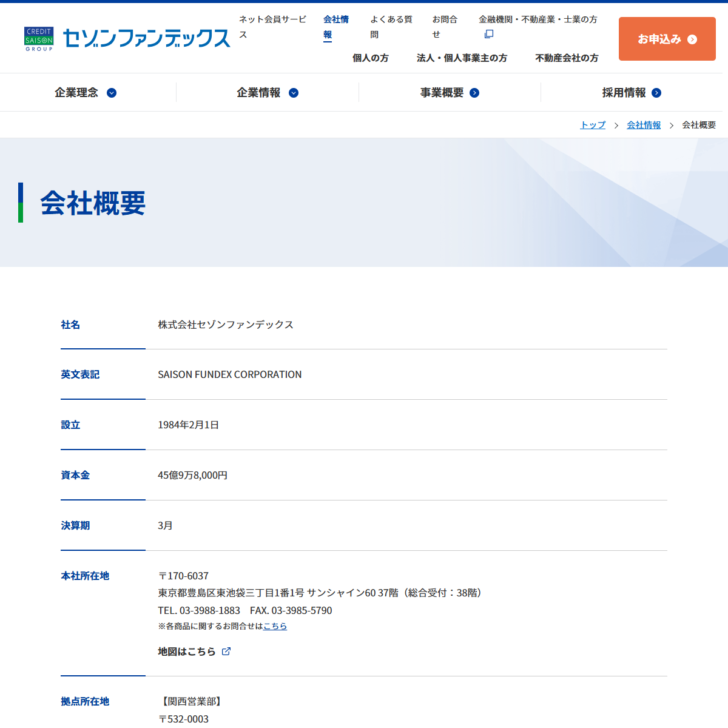Click the TEL. 03-3988-1883 phone line

pyautogui.click(x=199, y=610)
